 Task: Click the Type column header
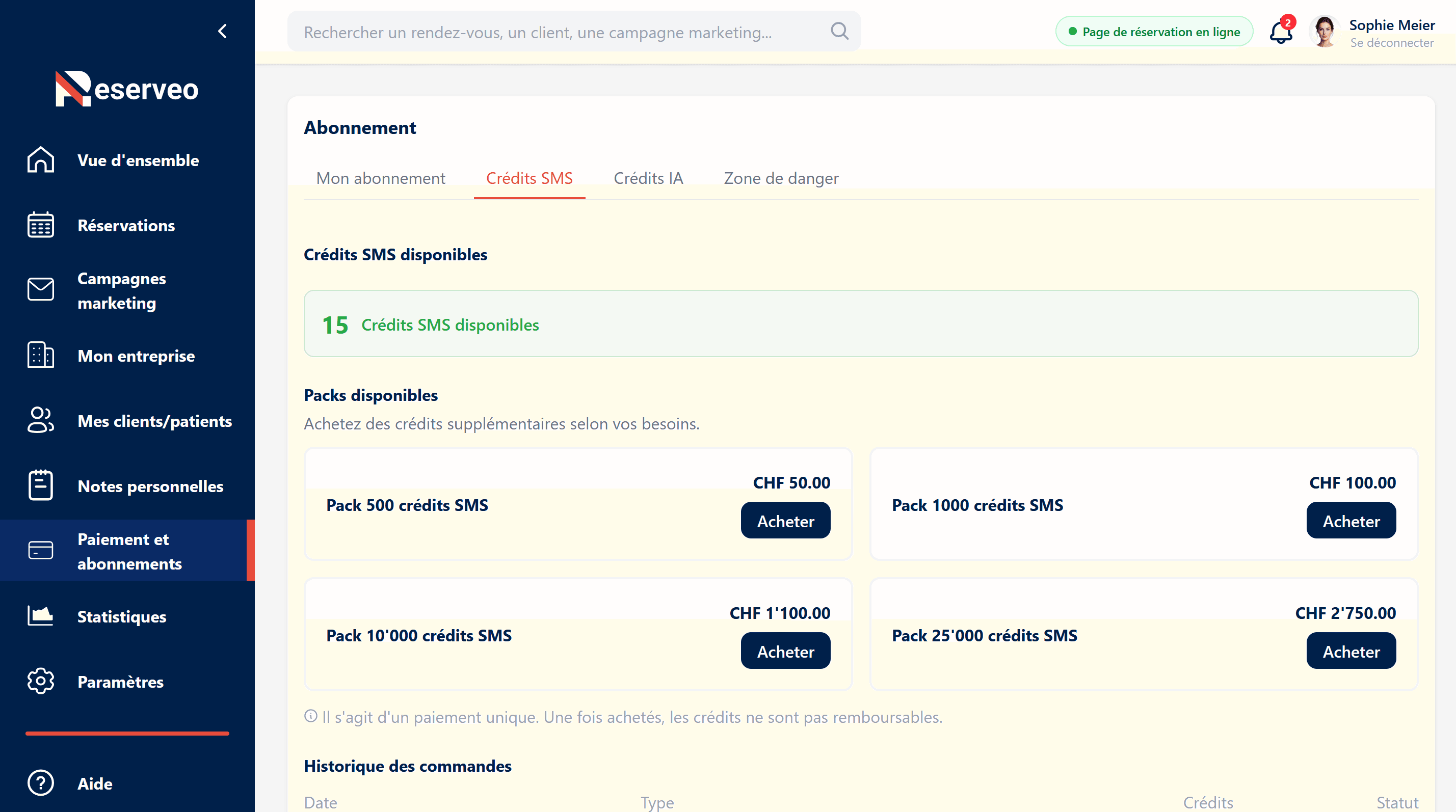click(x=657, y=802)
